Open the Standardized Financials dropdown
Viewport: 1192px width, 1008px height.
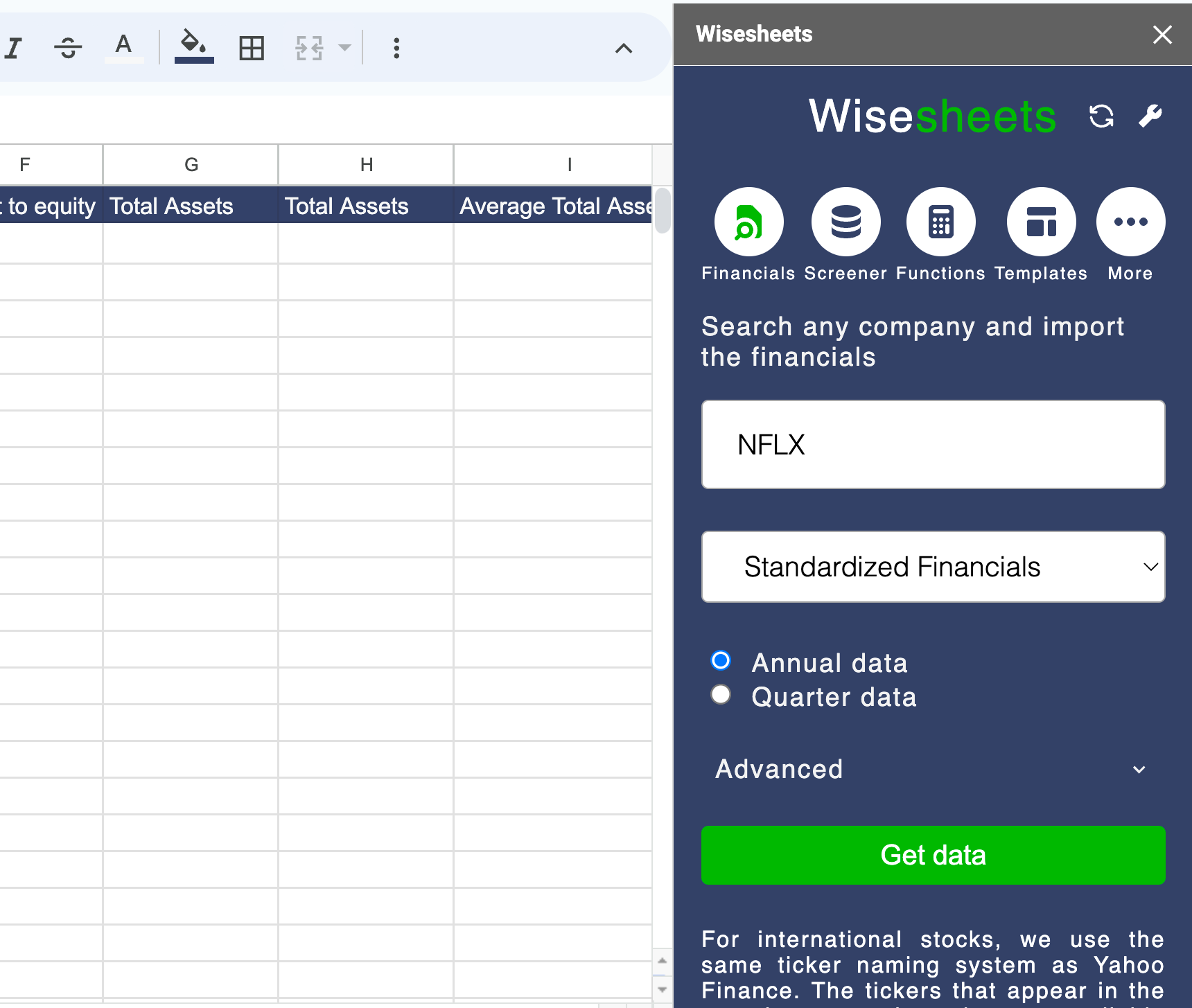pyautogui.click(x=933, y=567)
